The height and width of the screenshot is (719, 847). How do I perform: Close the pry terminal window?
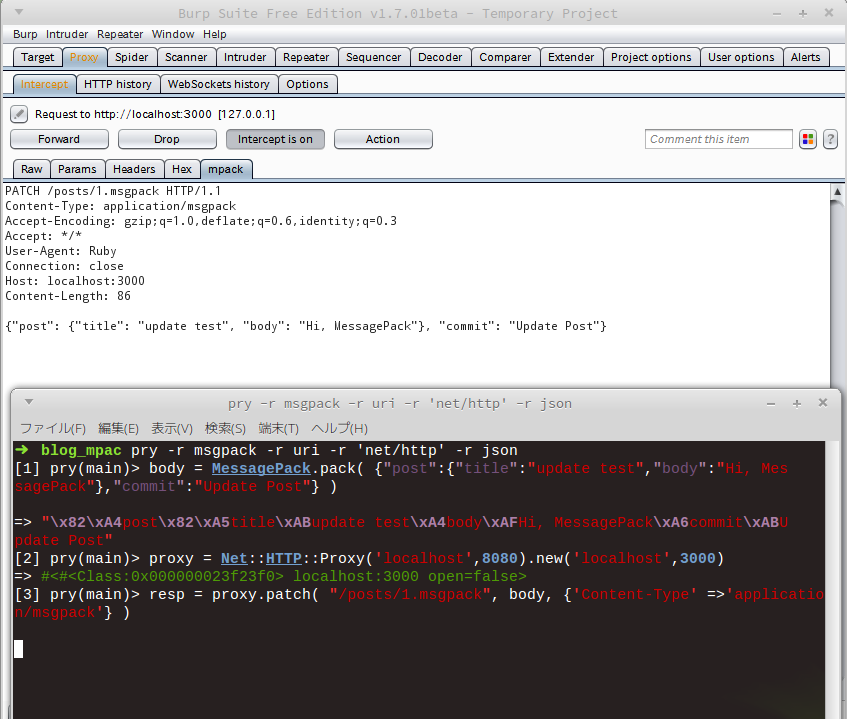click(x=822, y=403)
